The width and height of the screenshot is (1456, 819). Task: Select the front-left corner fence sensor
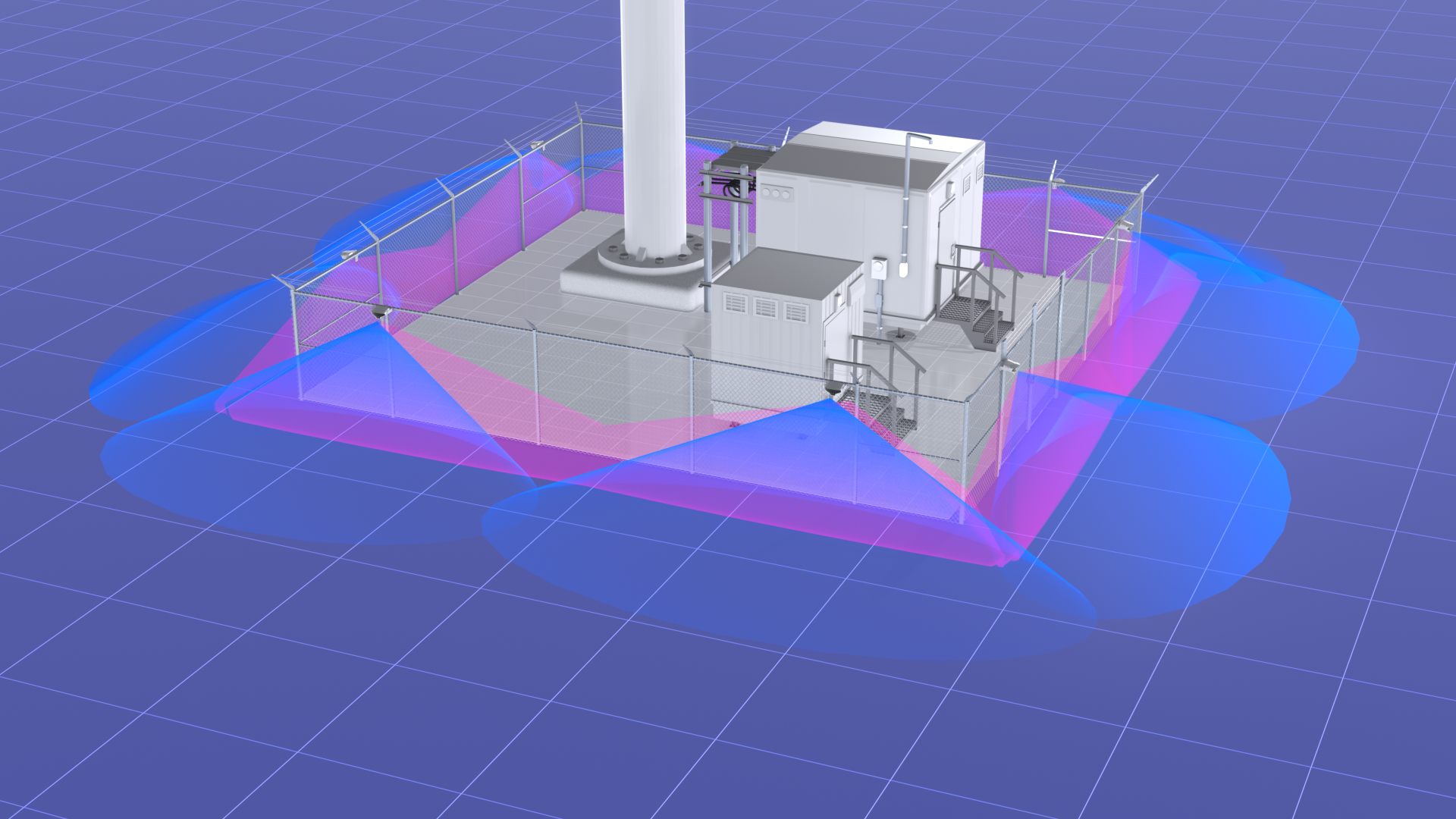(381, 310)
